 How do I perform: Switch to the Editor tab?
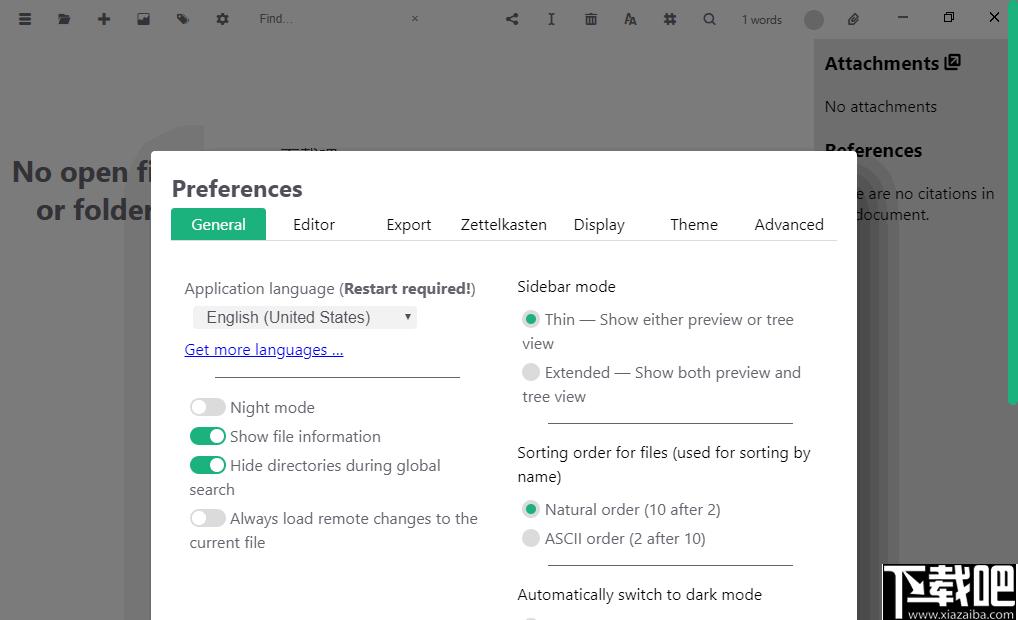click(x=314, y=224)
